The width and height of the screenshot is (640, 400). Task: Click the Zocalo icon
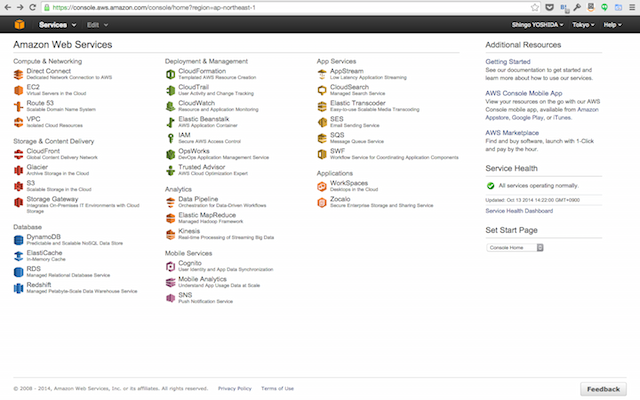322,202
